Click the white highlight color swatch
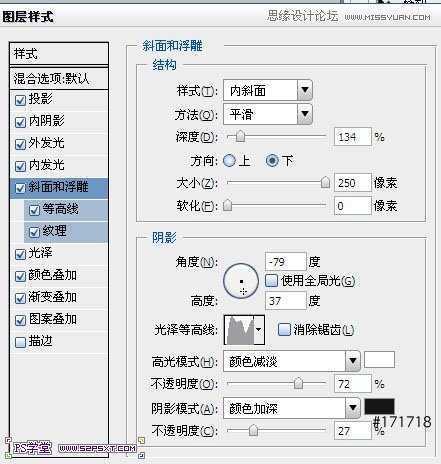The width and height of the screenshot is (441, 464). pyautogui.click(x=379, y=360)
